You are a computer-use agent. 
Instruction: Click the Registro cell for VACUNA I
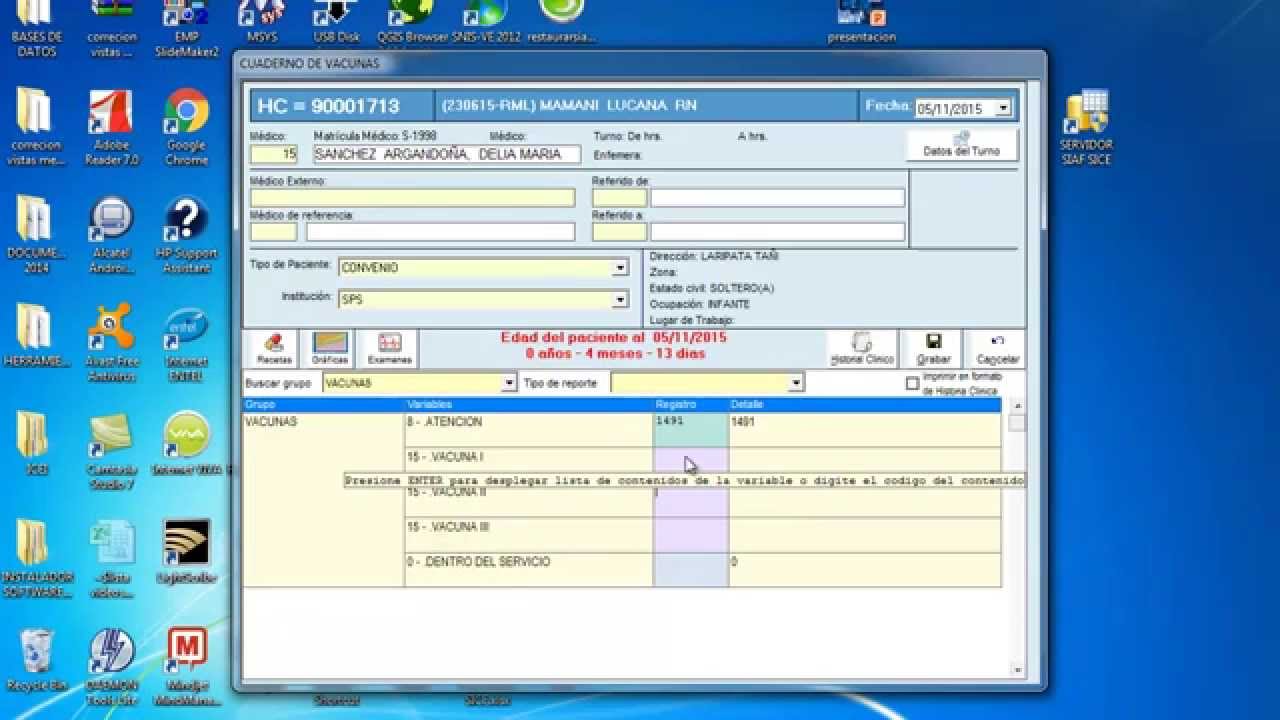click(x=691, y=458)
